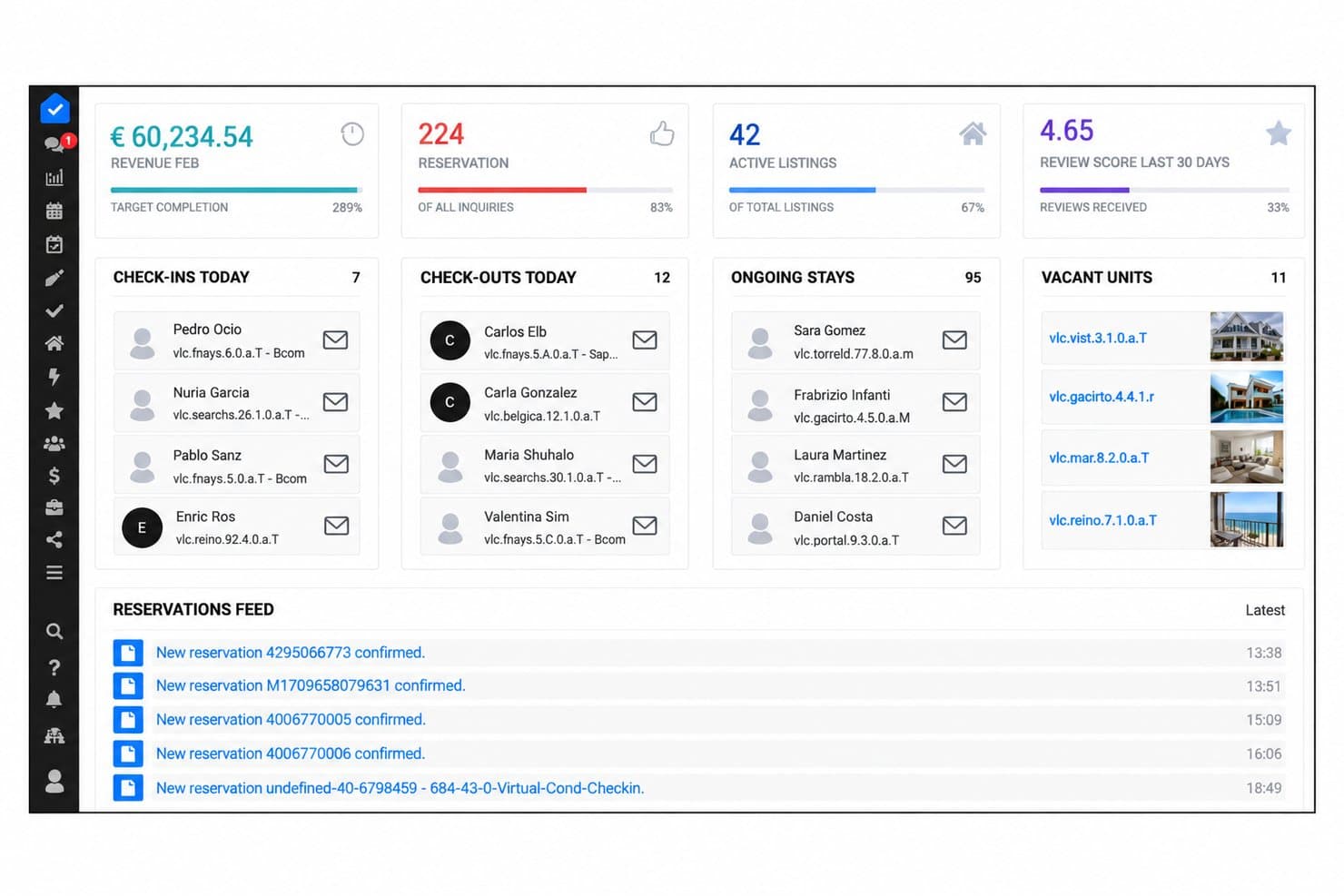This screenshot has height=896, width=1344.
Task: Open the house listings icon in sidebar
Action: click(x=54, y=343)
